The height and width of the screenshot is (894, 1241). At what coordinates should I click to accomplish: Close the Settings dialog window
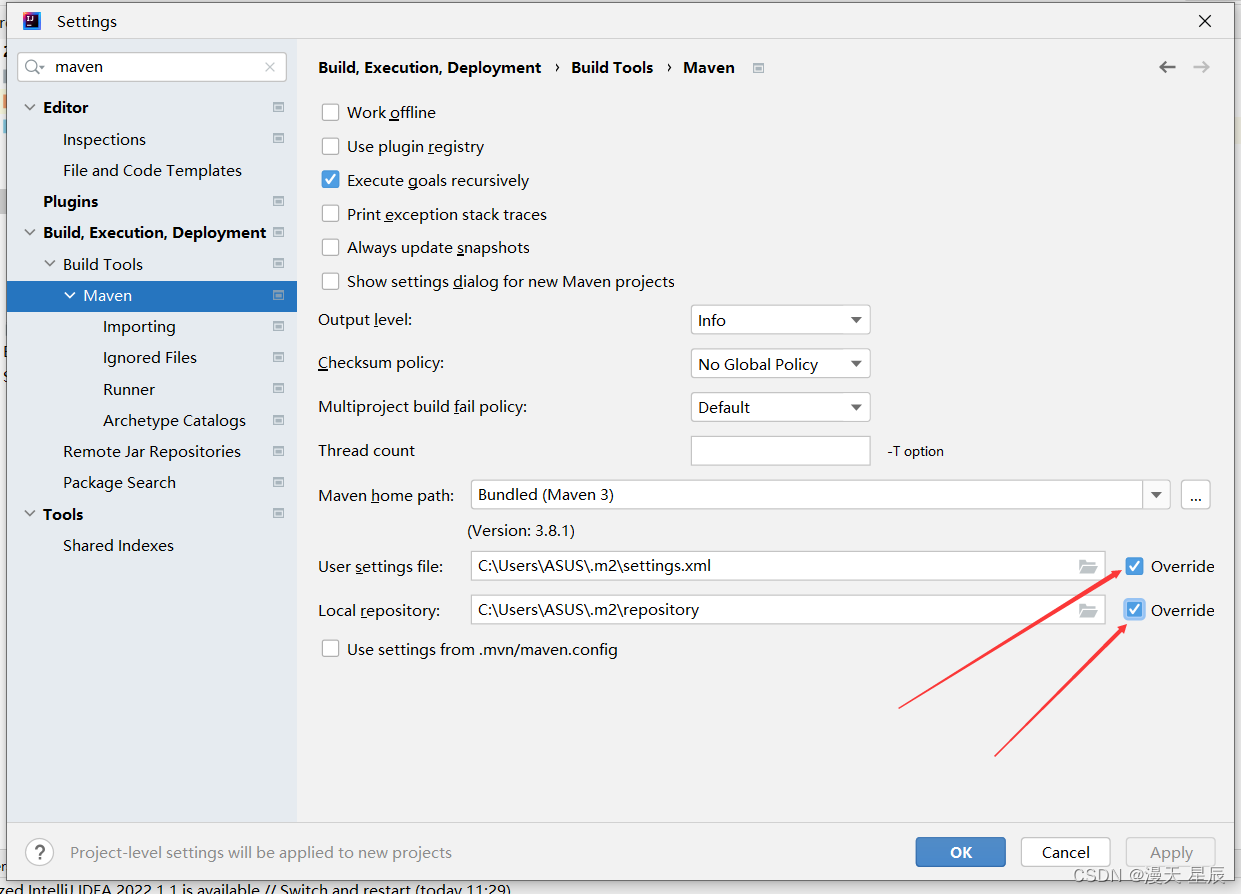click(x=1205, y=21)
